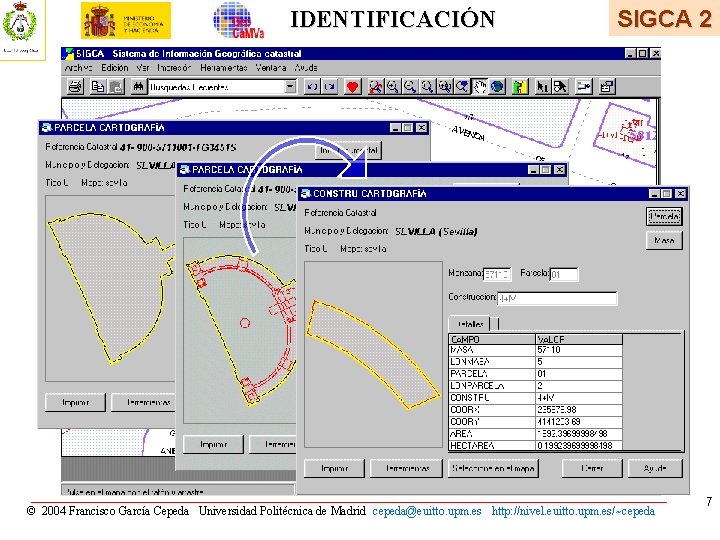Click the AREA row in details table

[x=535, y=433]
